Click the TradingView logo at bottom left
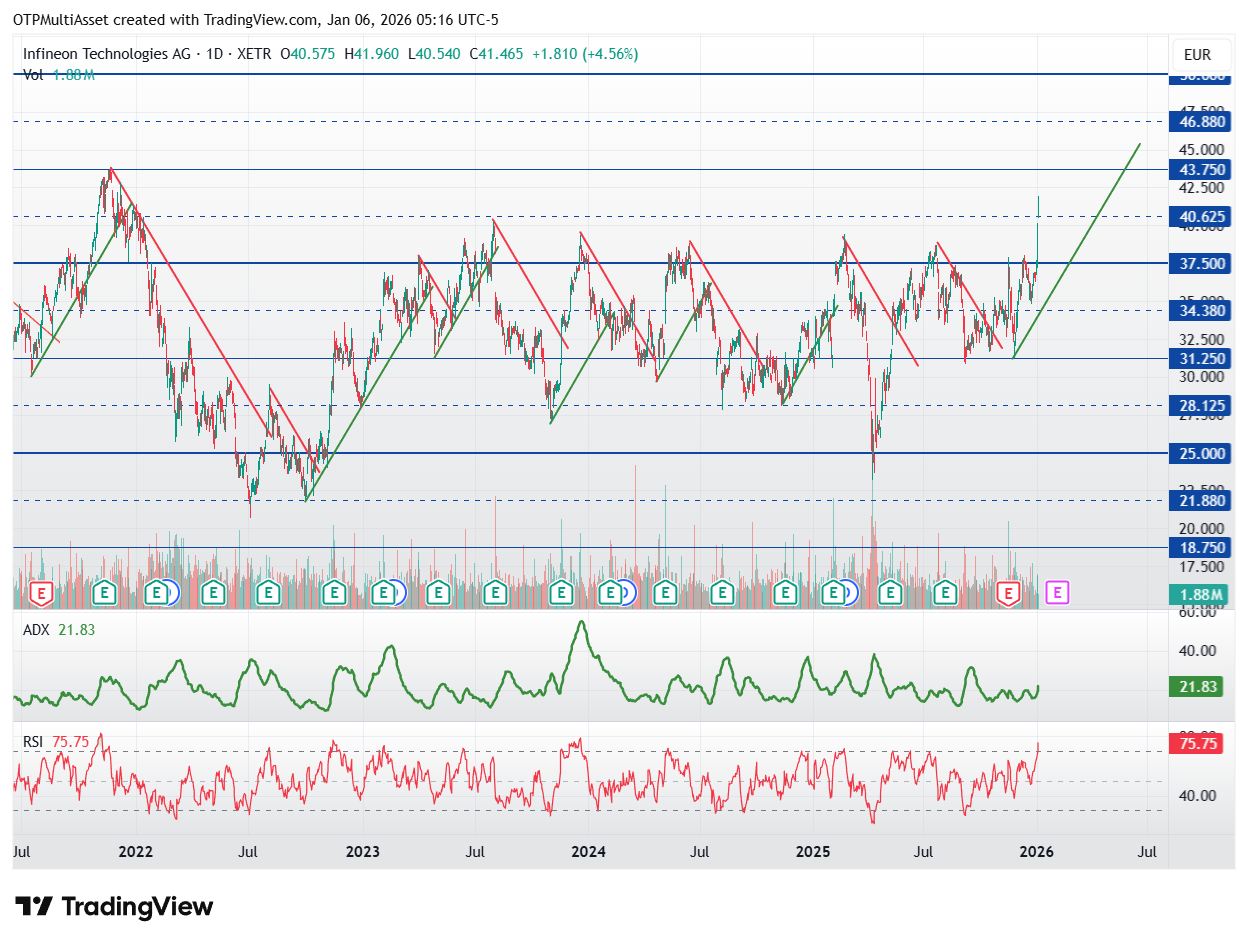This screenshot has height=944, width=1248. point(116,906)
